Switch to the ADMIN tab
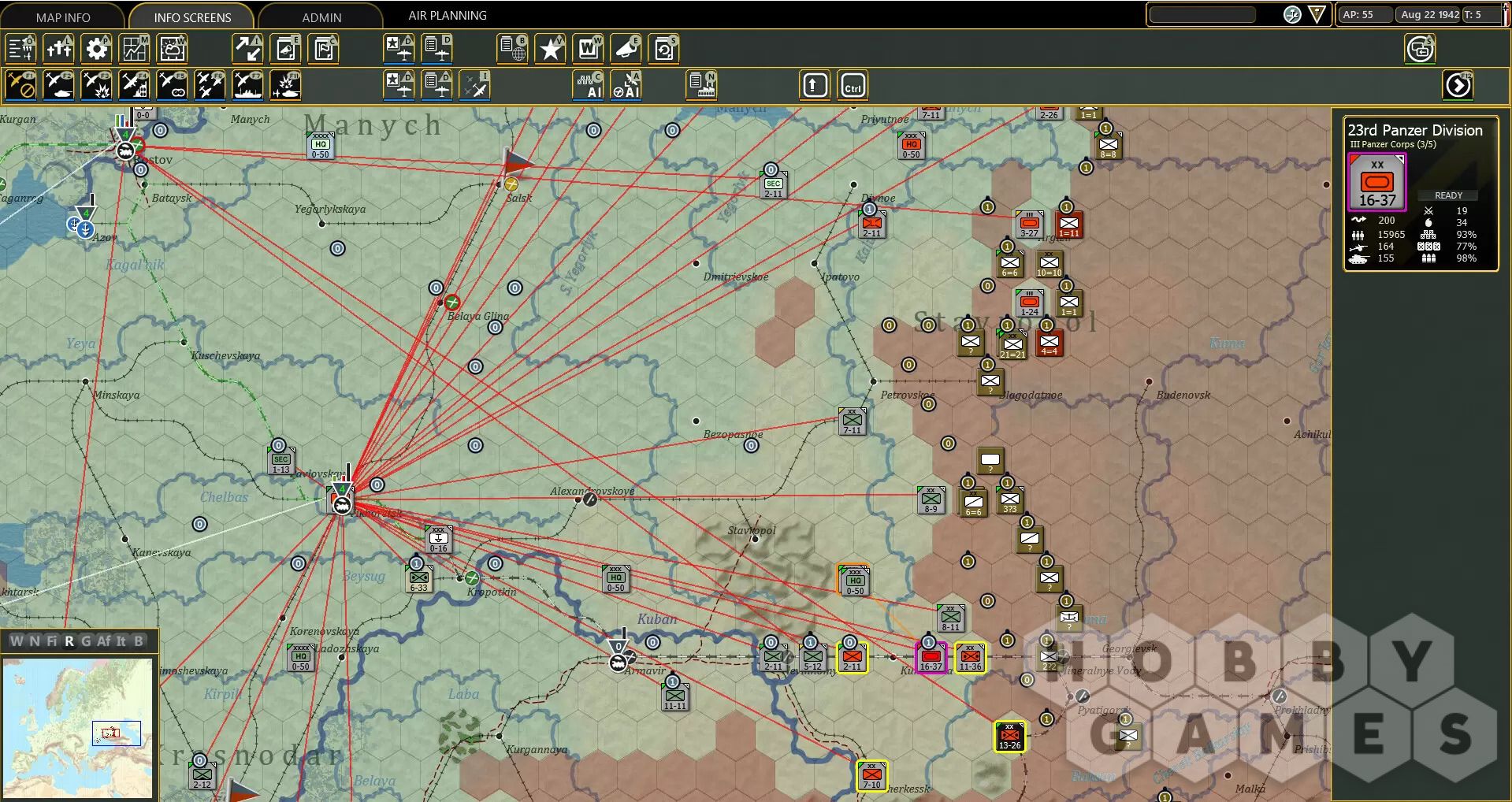1512x802 pixels. (x=321, y=17)
